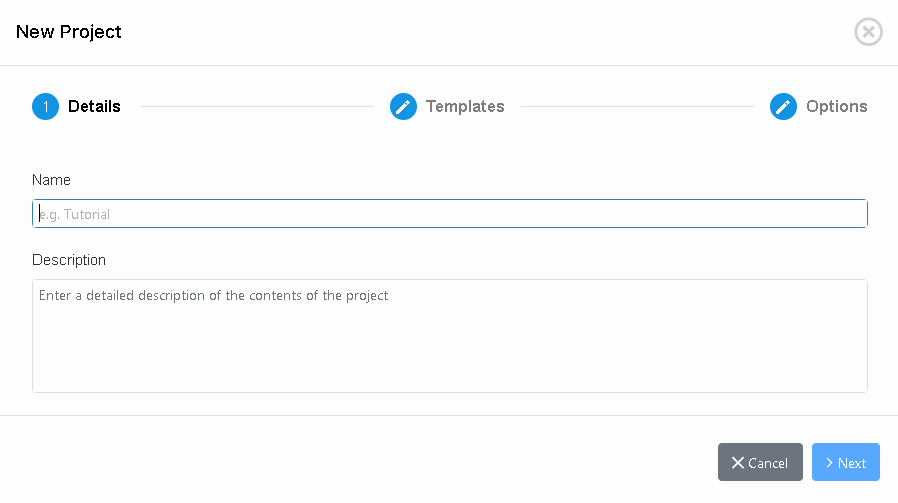
Task: Close the New Project dialog
Action: pyautogui.click(x=868, y=32)
